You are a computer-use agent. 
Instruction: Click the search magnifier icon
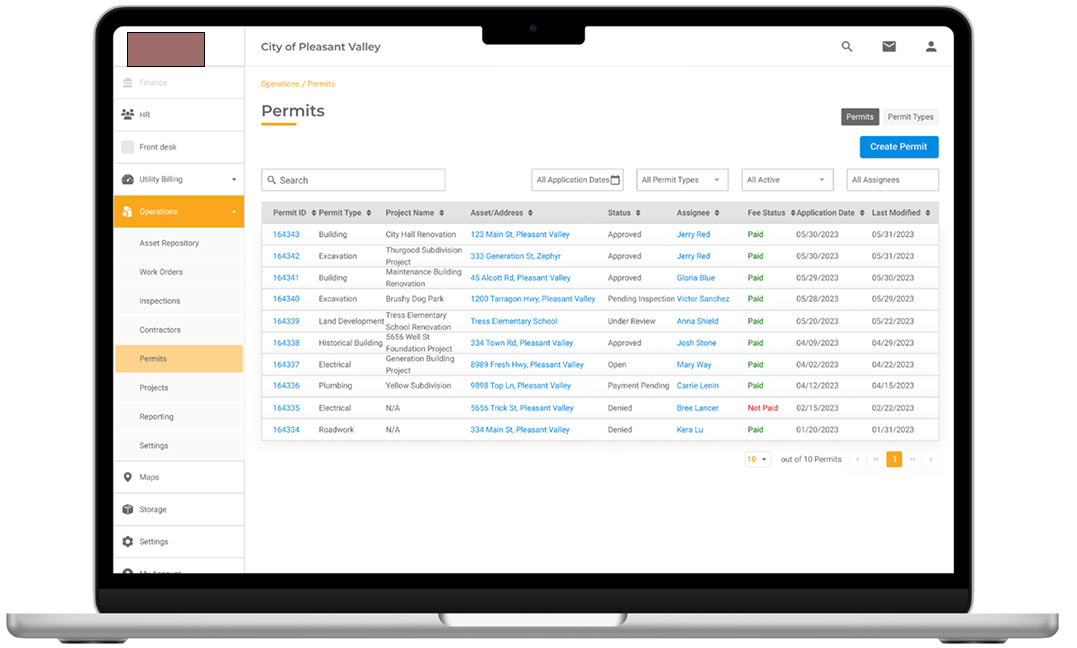[x=847, y=46]
